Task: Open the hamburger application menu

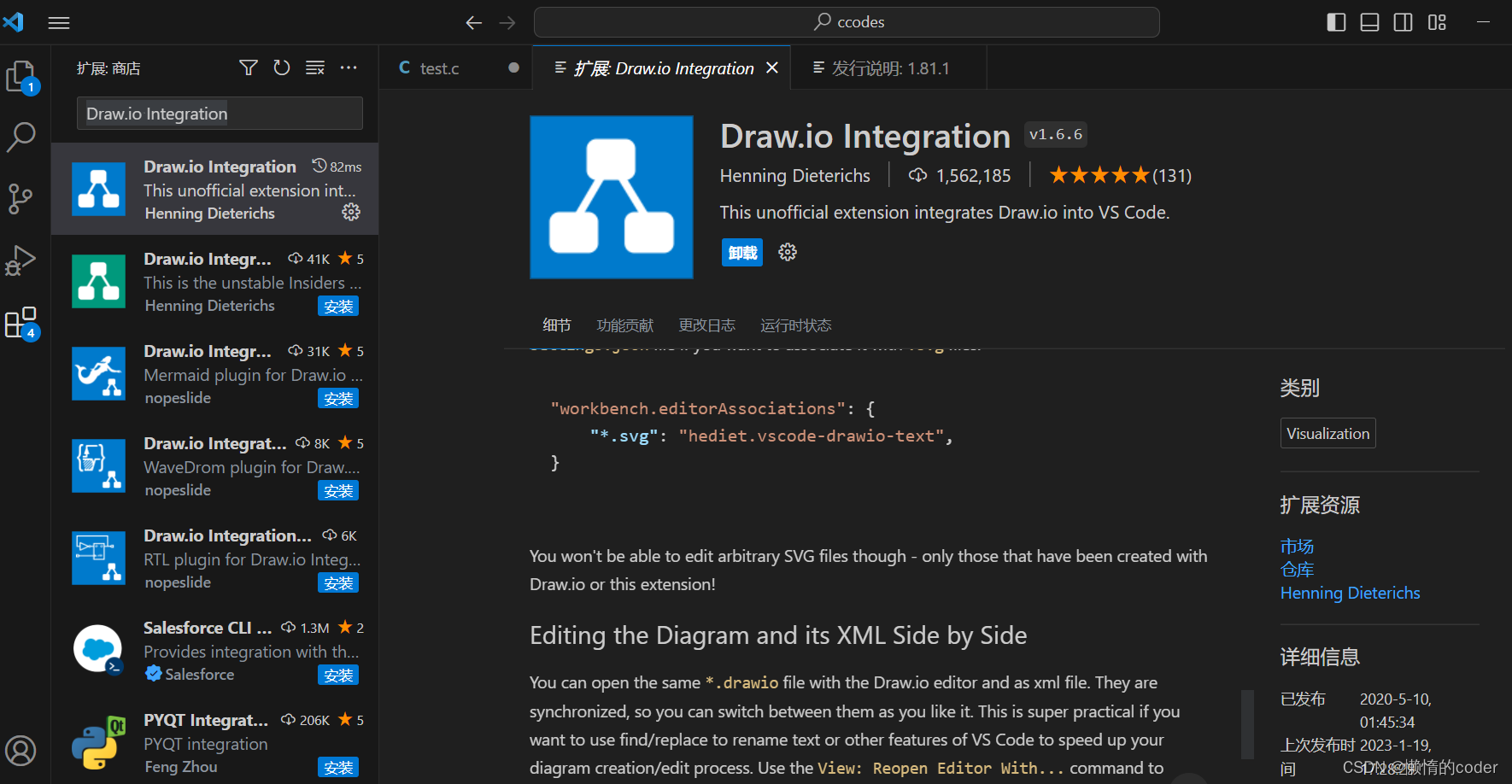Action: coord(59,23)
